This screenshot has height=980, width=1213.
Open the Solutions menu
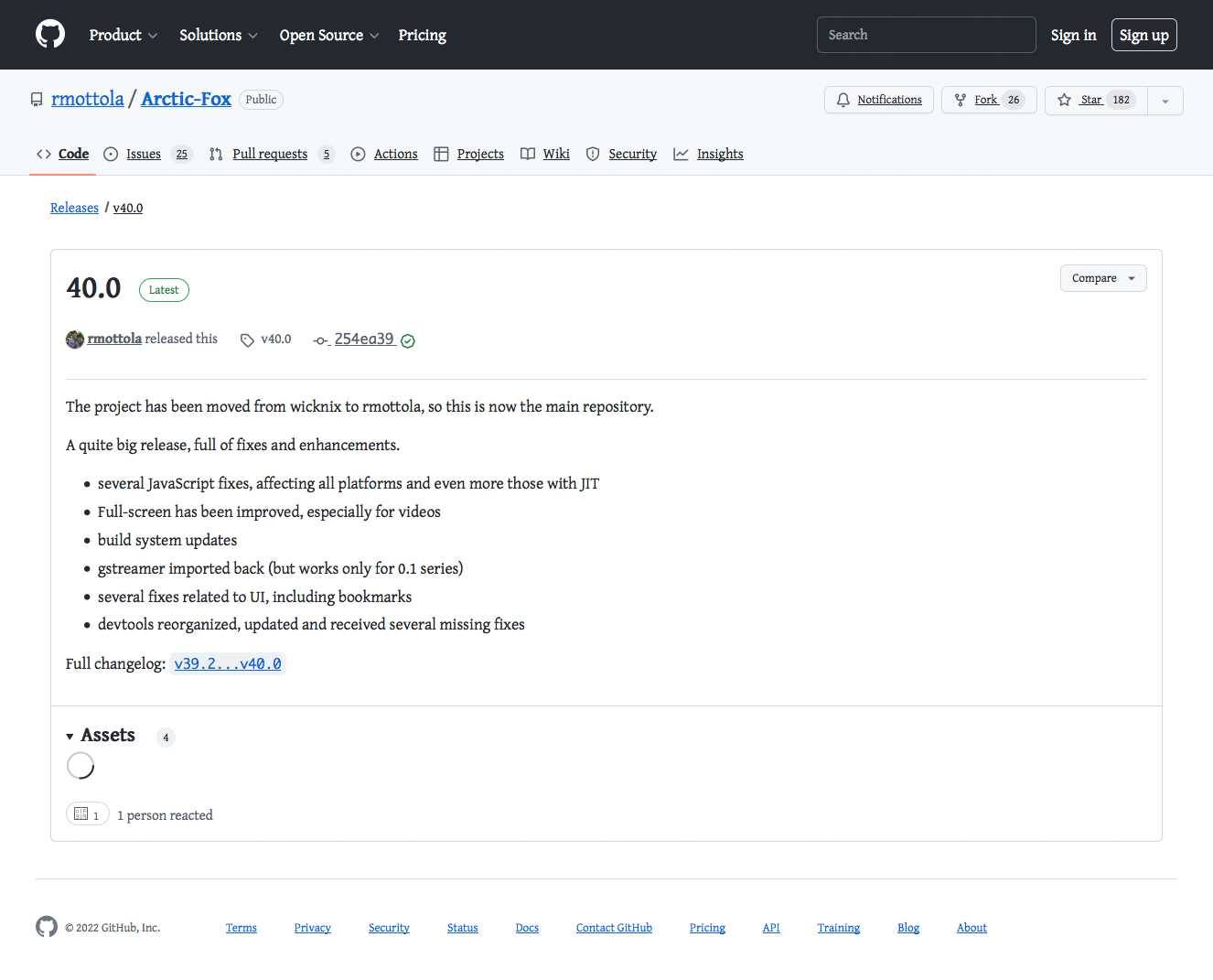tap(219, 35)
